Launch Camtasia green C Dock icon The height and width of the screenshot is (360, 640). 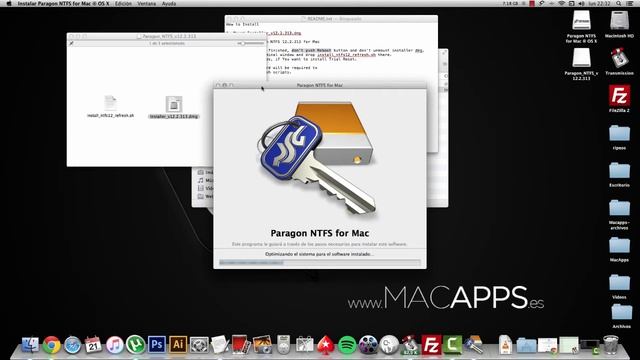(453, 345)
